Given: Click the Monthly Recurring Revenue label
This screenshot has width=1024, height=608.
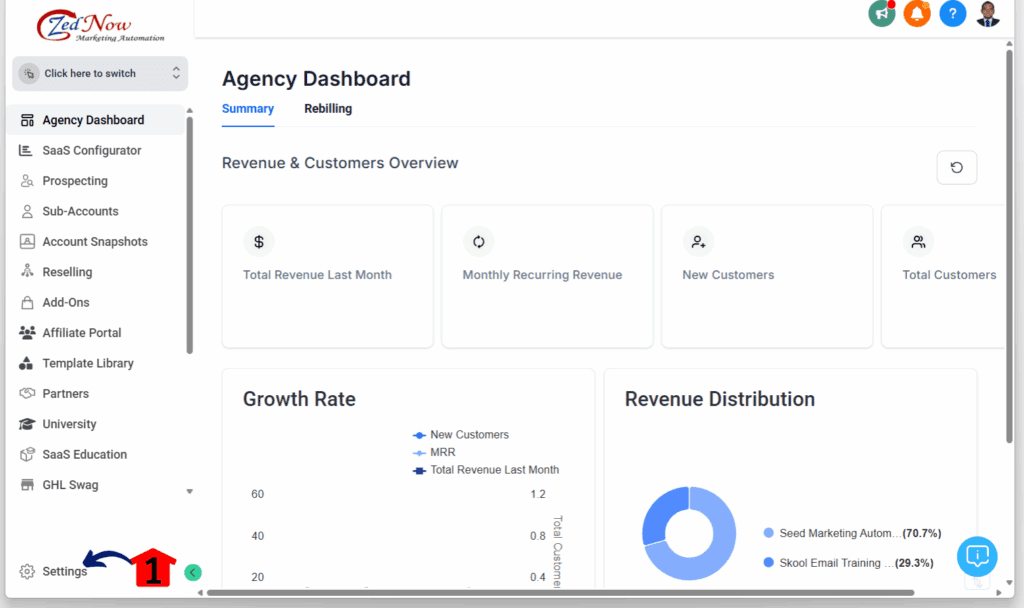Looking at the screenshot, I should pos(542,275).
